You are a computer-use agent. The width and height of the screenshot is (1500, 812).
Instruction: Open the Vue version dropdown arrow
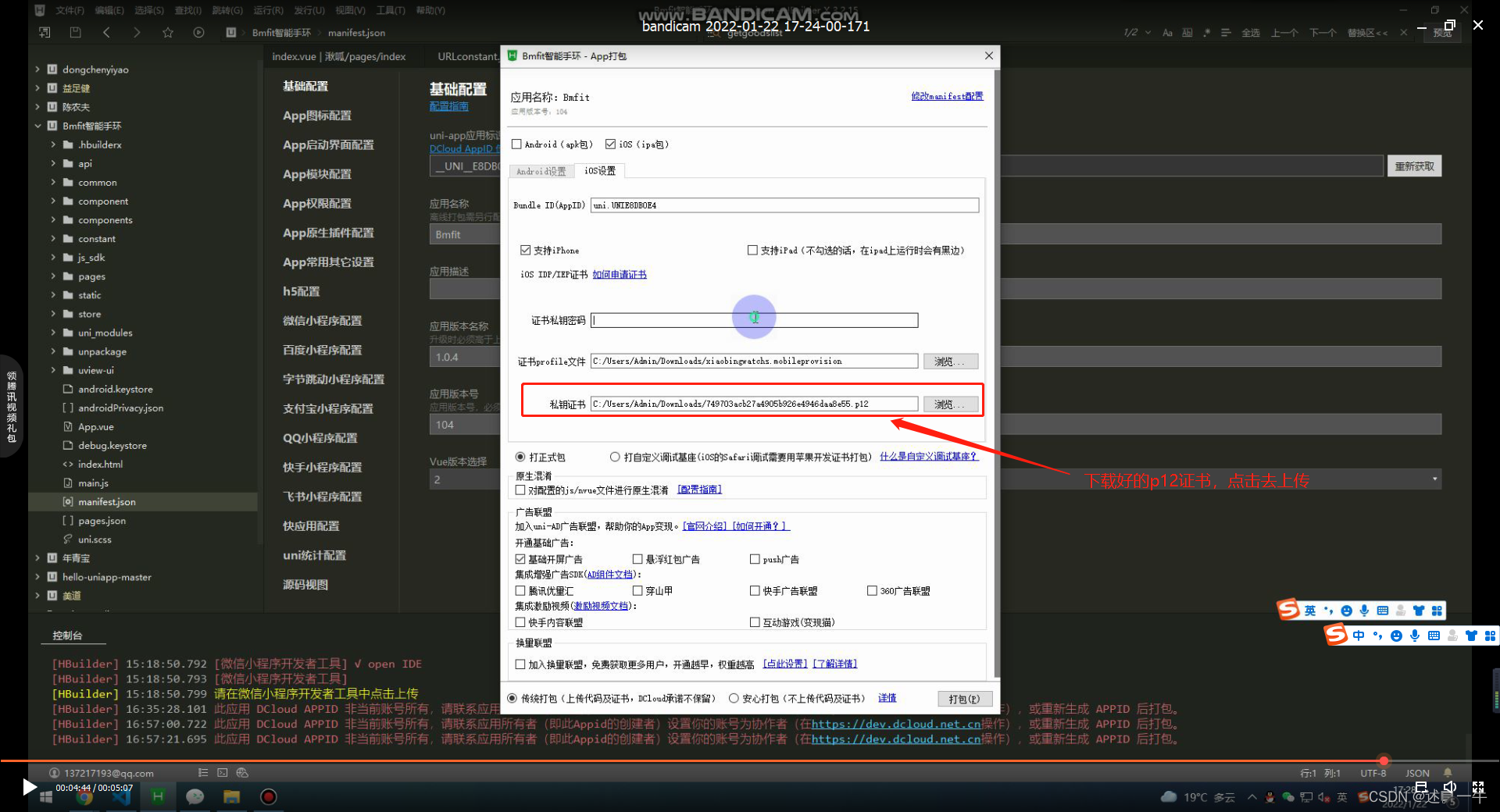(1434, 479)
